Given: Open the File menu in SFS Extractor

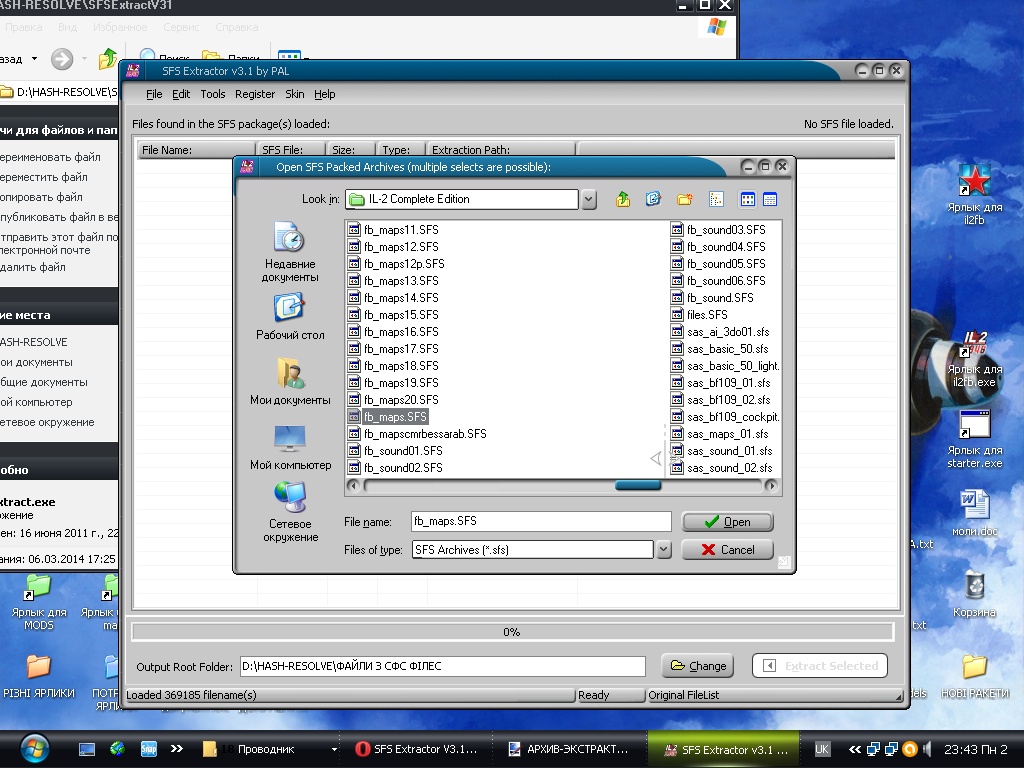Looking at the screenshot, I should [154, 94].
